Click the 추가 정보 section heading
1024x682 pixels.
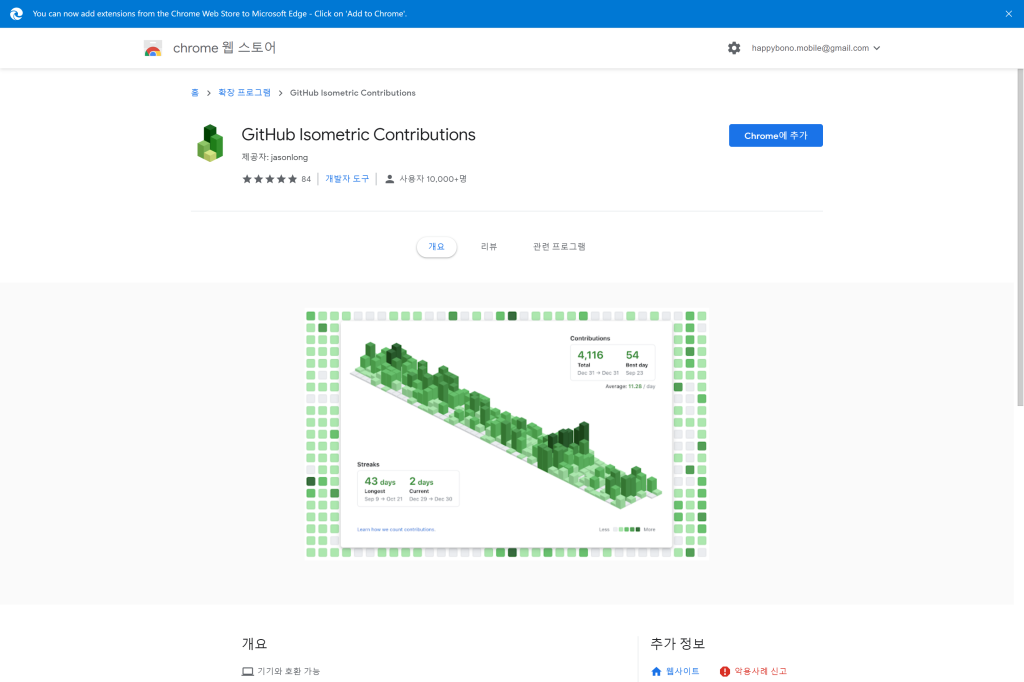(677, 643)
